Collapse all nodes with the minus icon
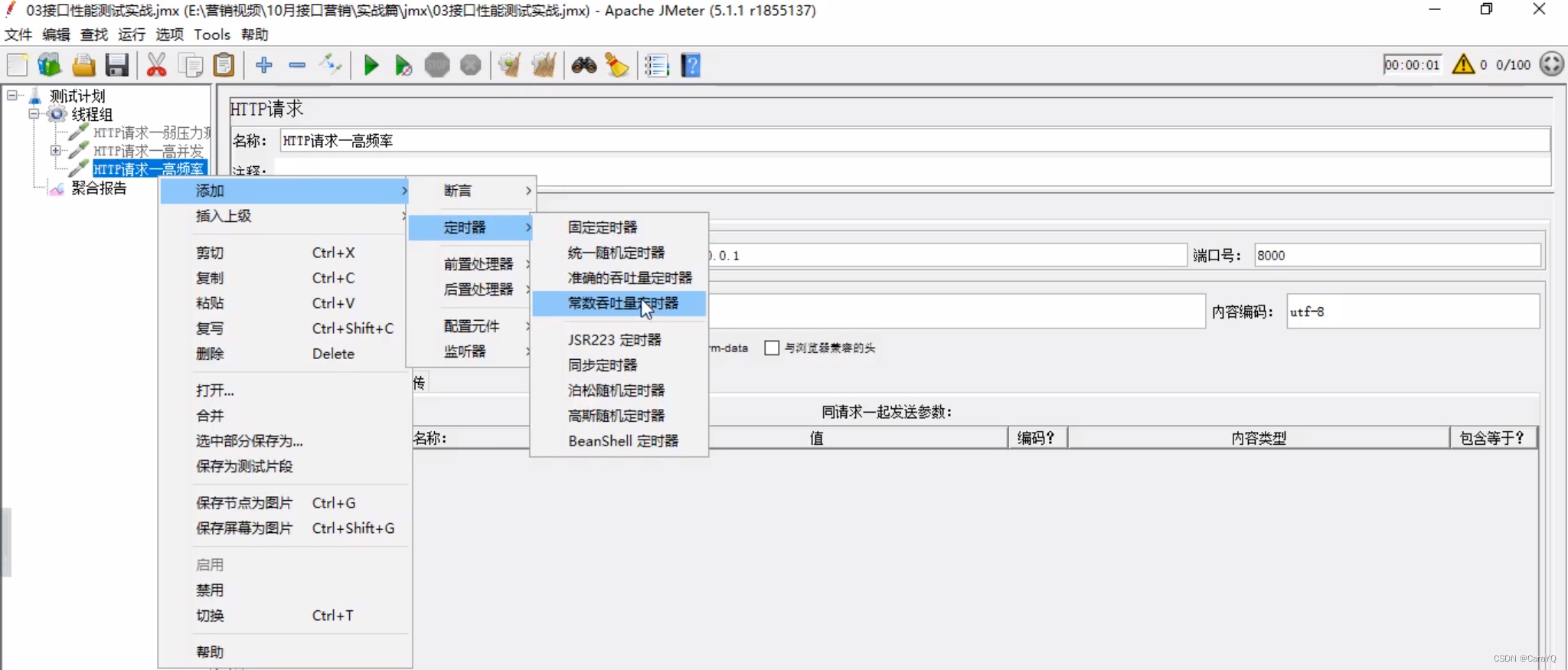This screenshot has height=670, width=1568. 297,65
